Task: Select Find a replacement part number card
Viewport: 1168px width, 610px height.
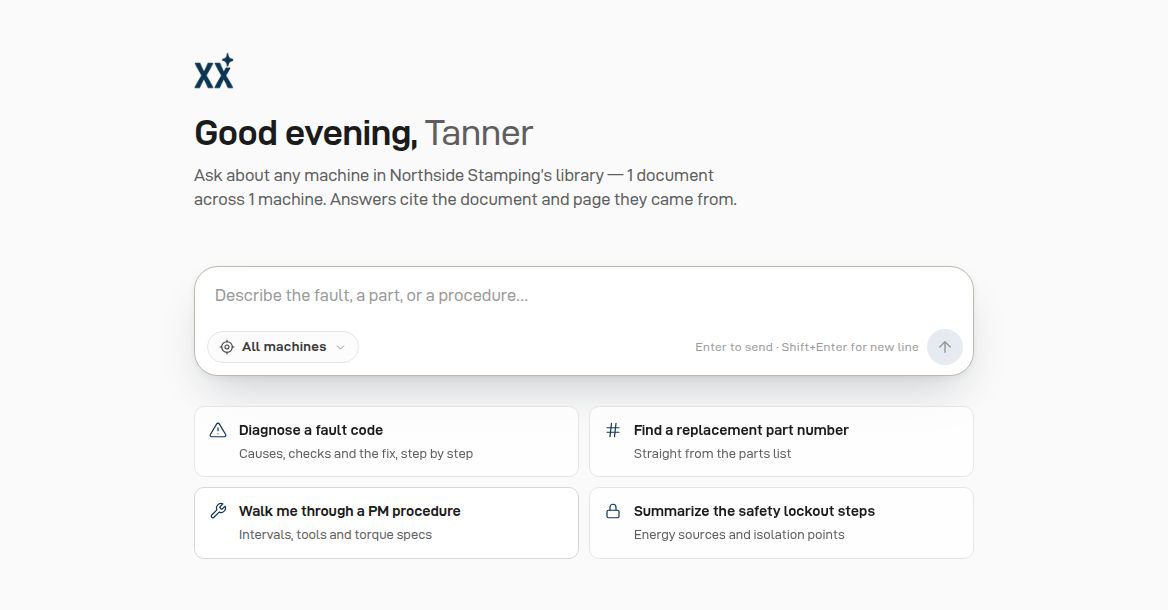Action: [x=781, y=442]
